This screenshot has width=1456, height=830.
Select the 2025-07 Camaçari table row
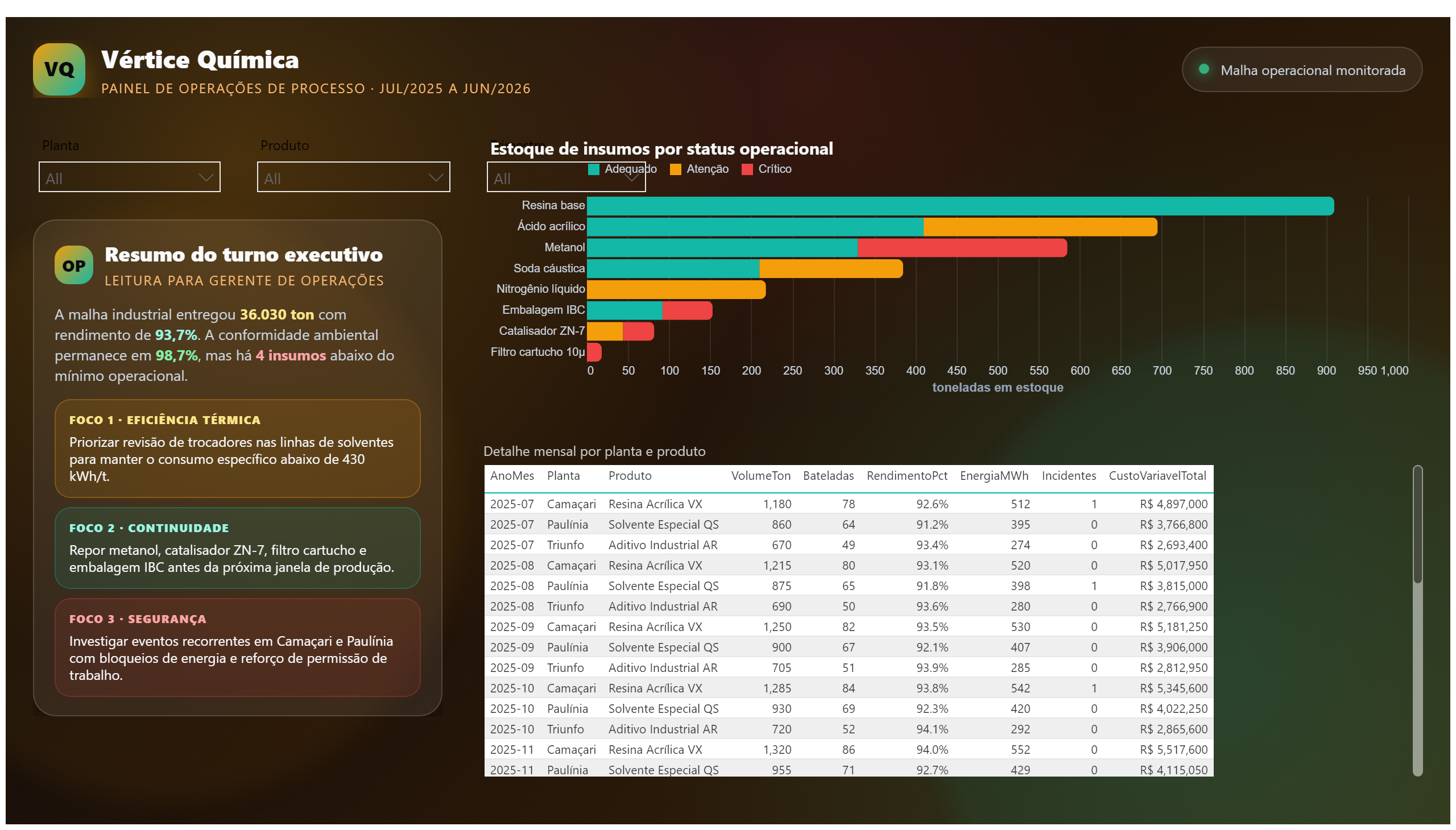(x=849, y=504)
